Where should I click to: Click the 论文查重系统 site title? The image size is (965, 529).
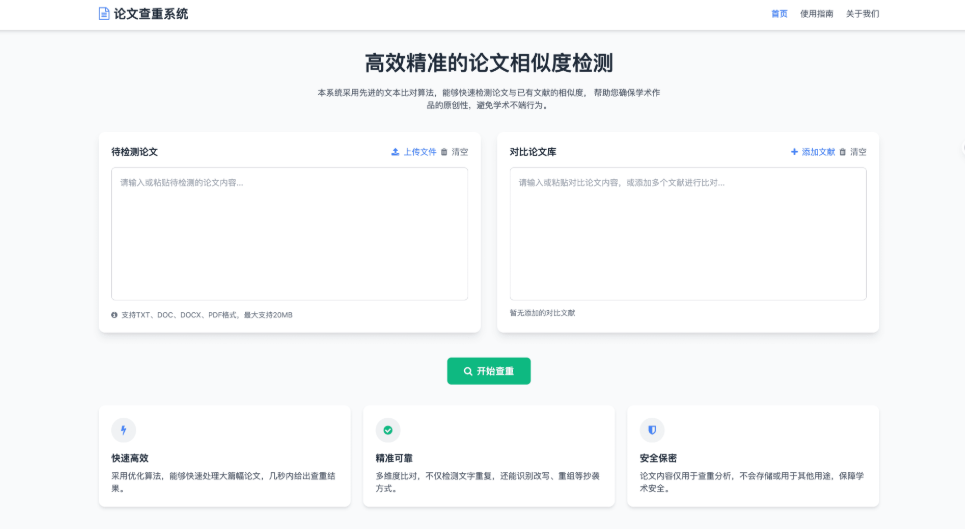coord(151,14)
